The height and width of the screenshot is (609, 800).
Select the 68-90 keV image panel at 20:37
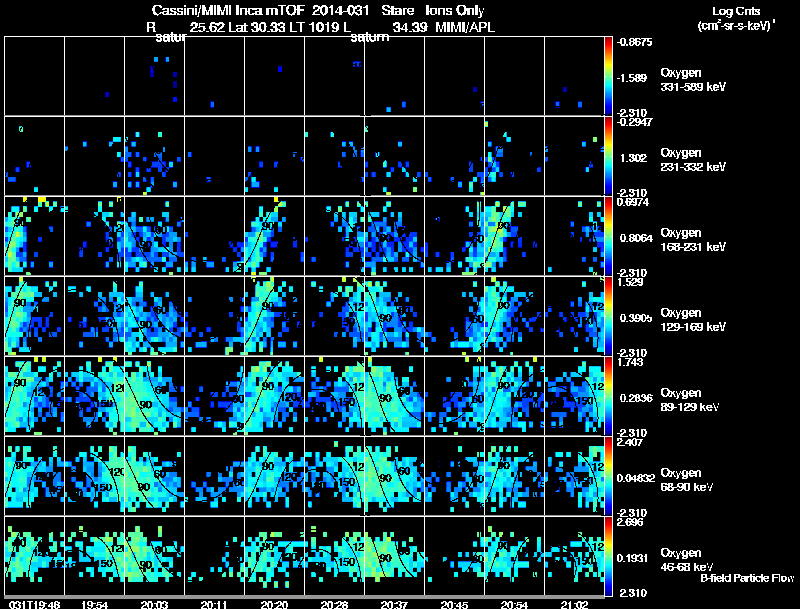click(x=394, y=476)
